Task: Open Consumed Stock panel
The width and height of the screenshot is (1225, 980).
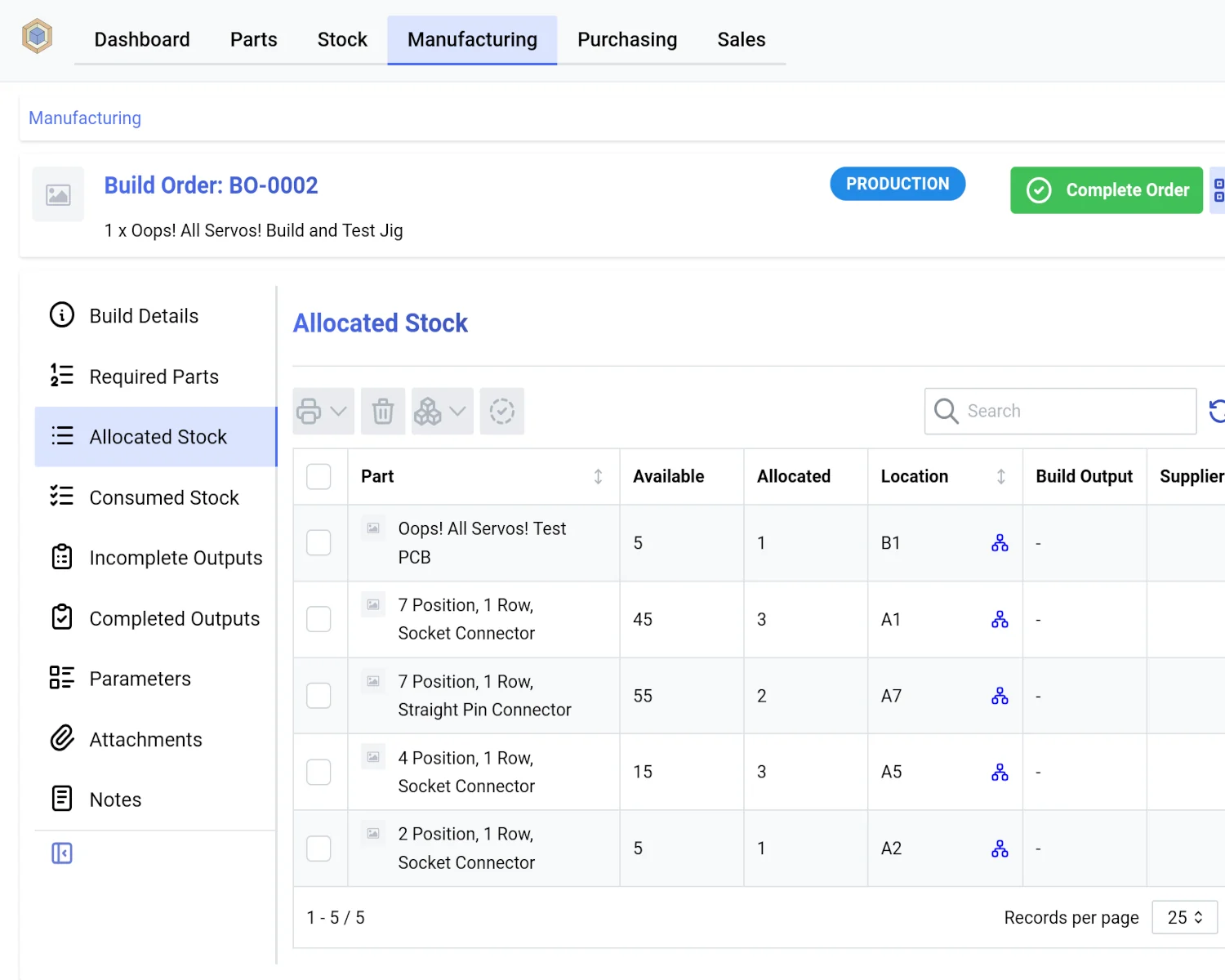Action: click(155, 497)
